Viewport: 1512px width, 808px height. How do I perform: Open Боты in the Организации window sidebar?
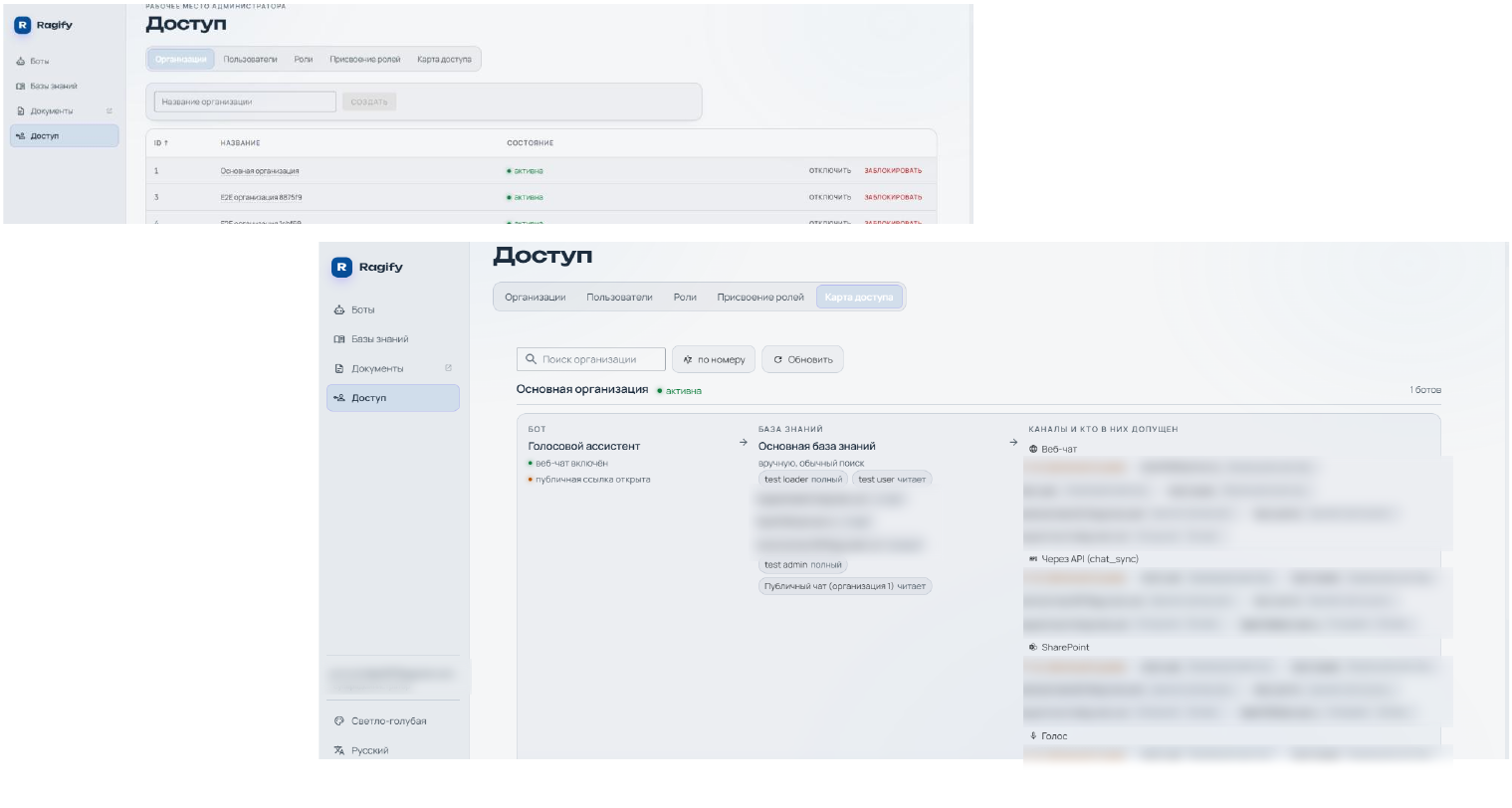[64, 62]
